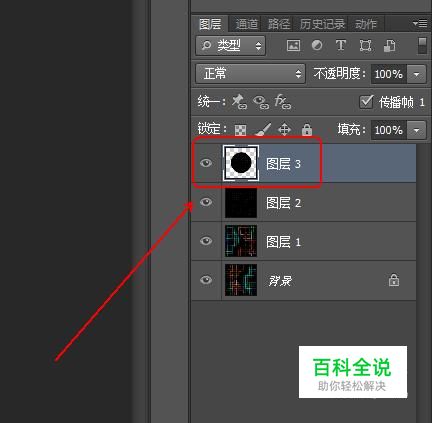Click unify layer visibility icon
The height and width of the screenshot is (423, 432).
[261, 102]
